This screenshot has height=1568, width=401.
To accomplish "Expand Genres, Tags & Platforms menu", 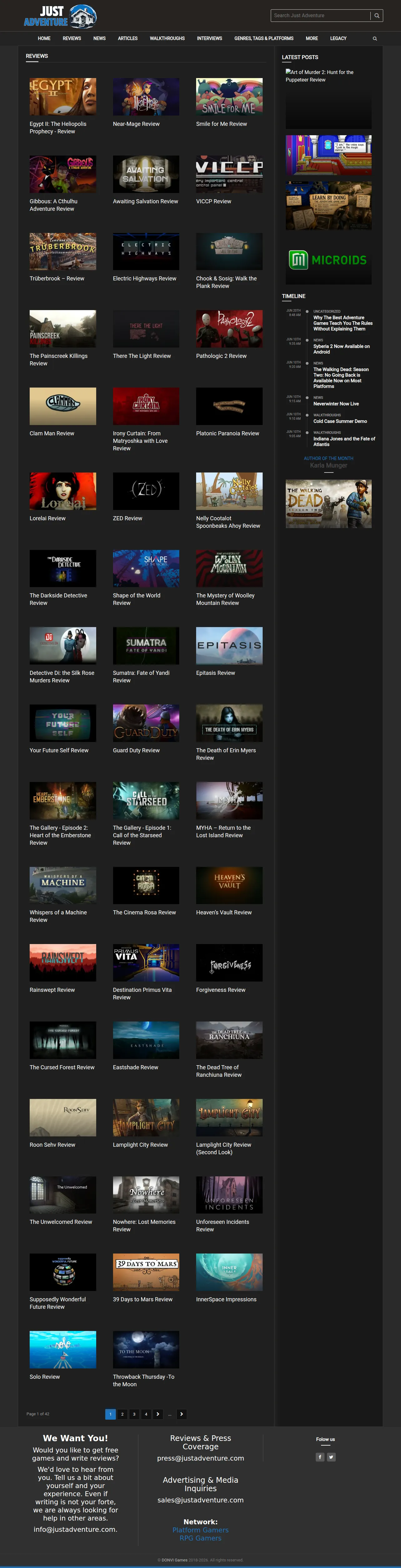I will click(x=264, y=38).
